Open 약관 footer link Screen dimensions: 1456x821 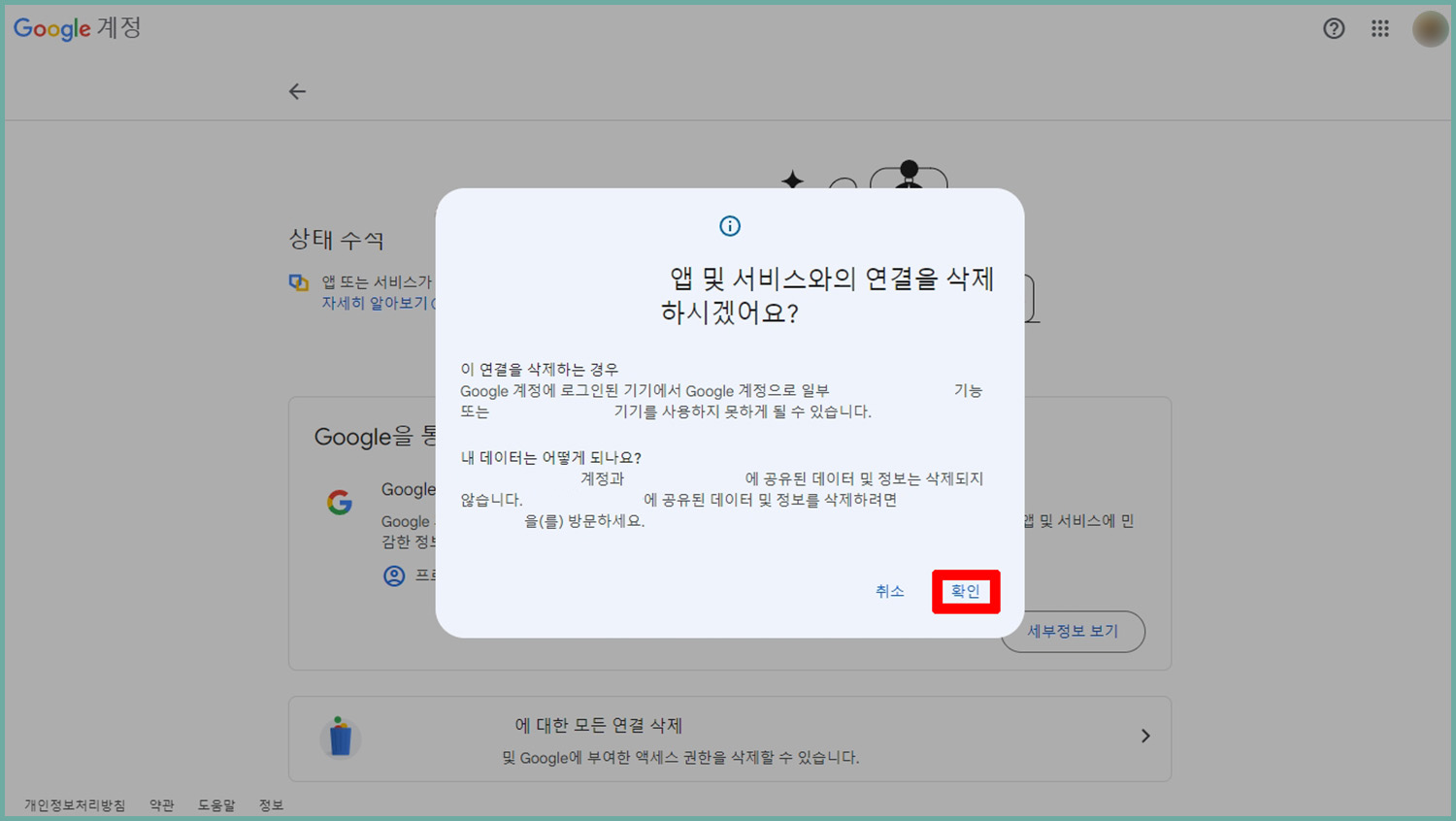tap(162, 805)
